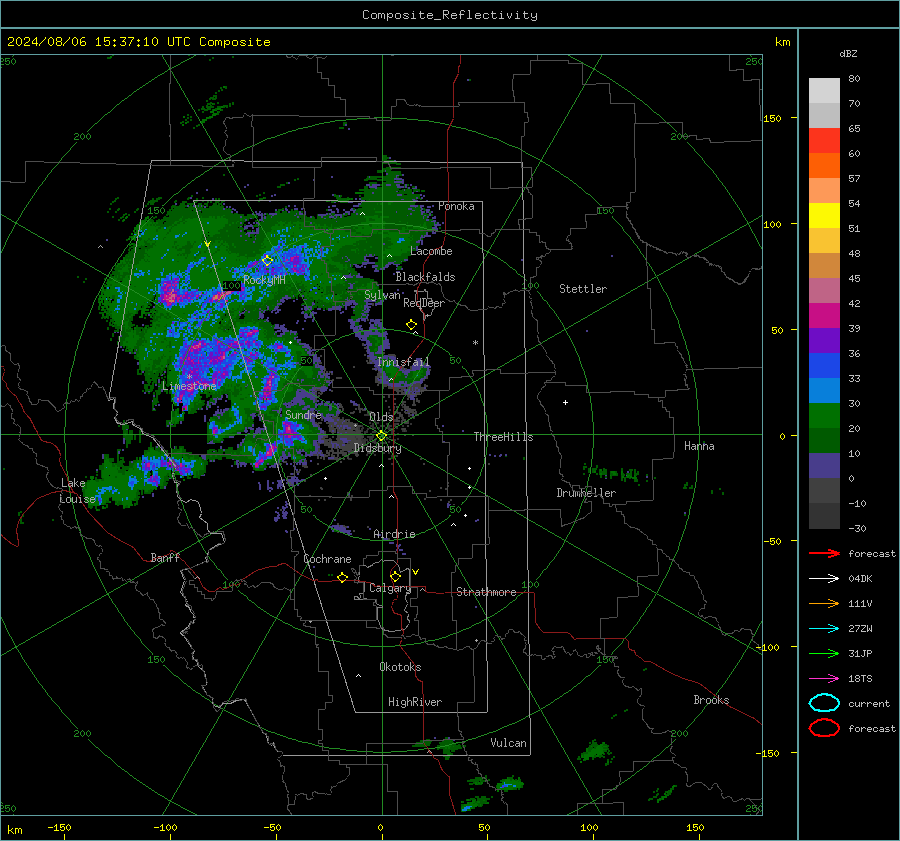Click the Vulcan city label
This screenshot has height=841, width=900.
pos(508,743)
